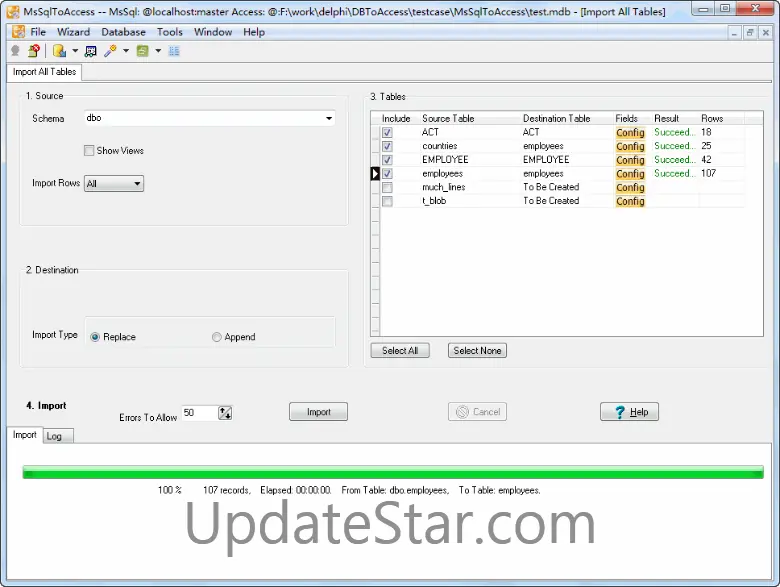Open the Database menu

click(x=123, y=32)
